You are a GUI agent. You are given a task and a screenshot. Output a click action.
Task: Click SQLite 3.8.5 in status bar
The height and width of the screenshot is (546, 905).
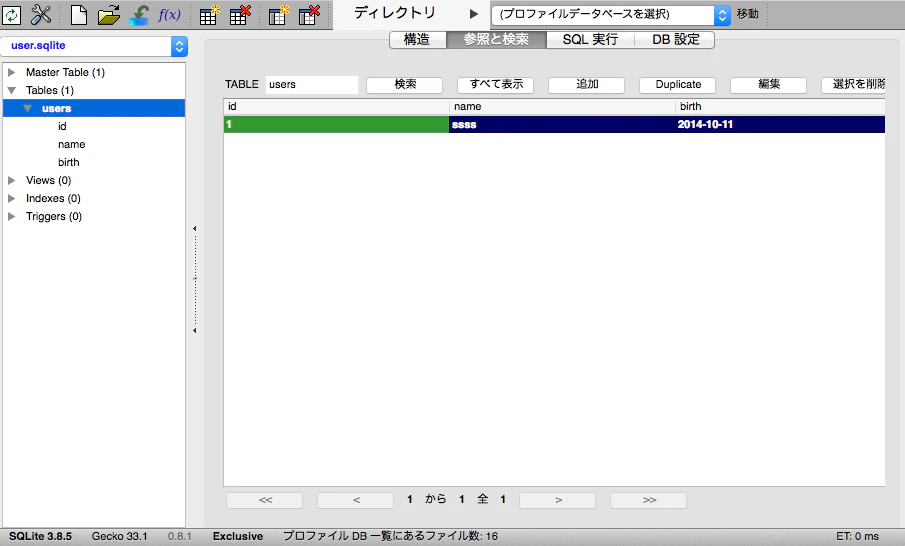40,536
